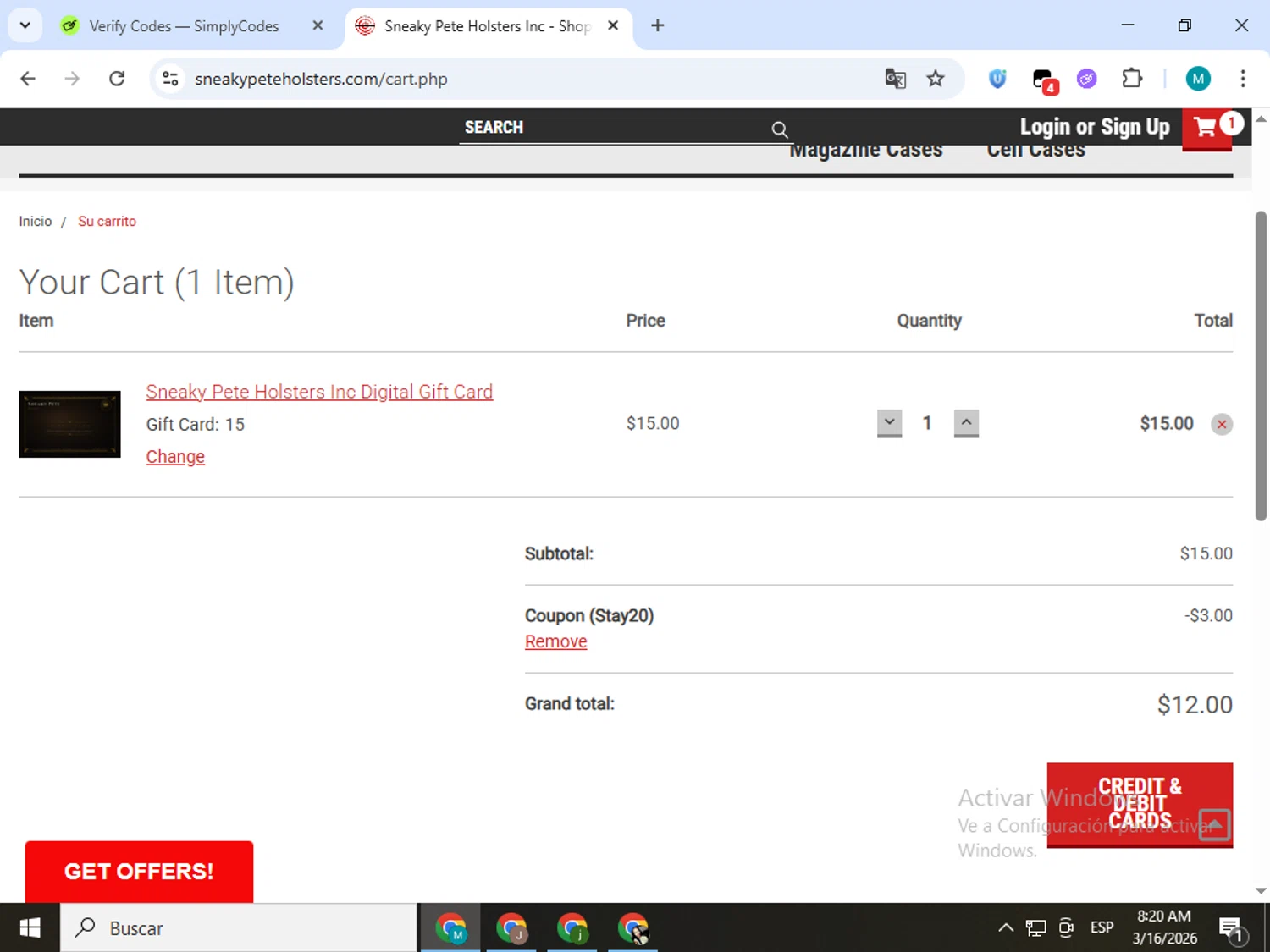Open the Bitwarden shield extension
This screenshot has height=952, width=1270.
pos(997,79)
